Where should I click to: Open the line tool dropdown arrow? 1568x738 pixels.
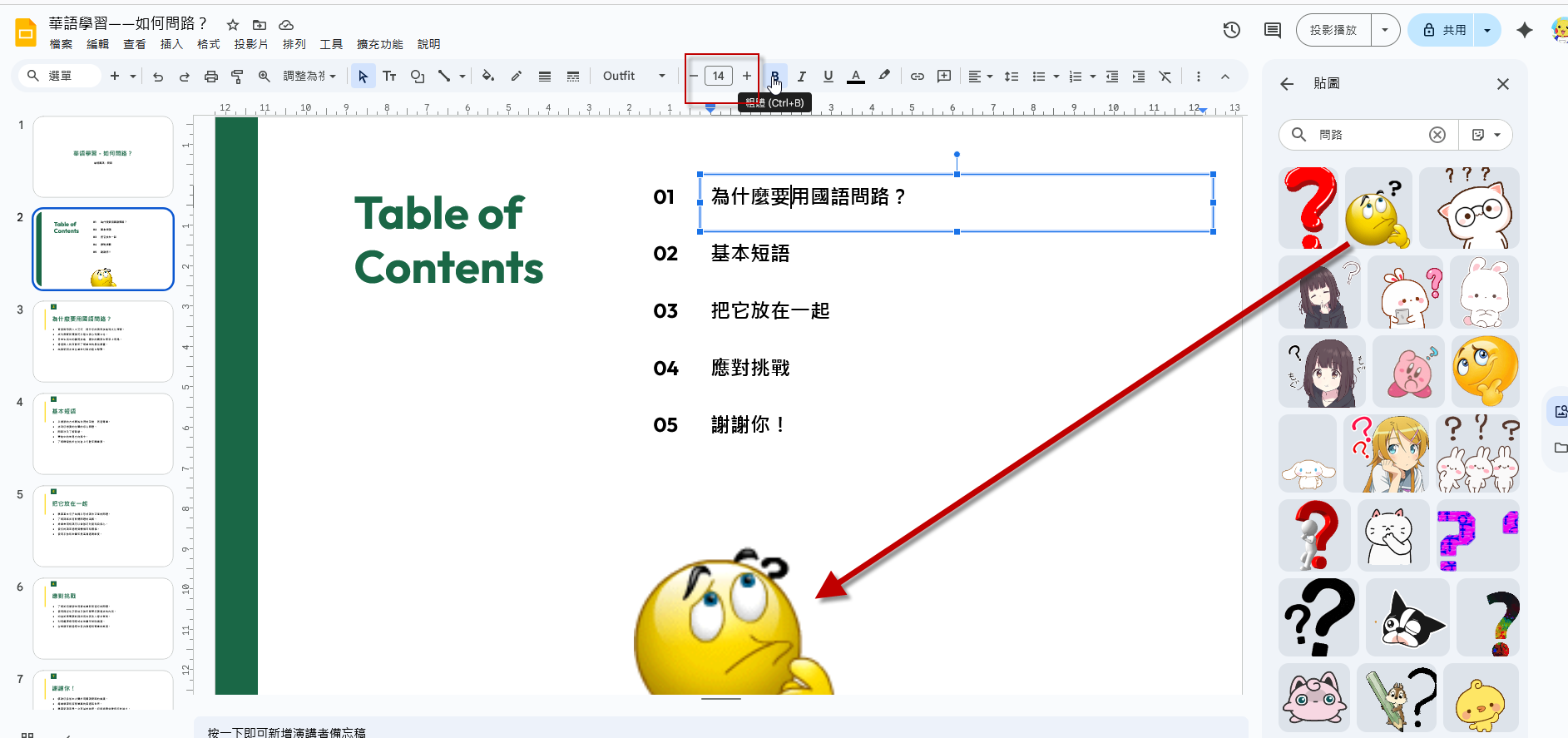462,77
